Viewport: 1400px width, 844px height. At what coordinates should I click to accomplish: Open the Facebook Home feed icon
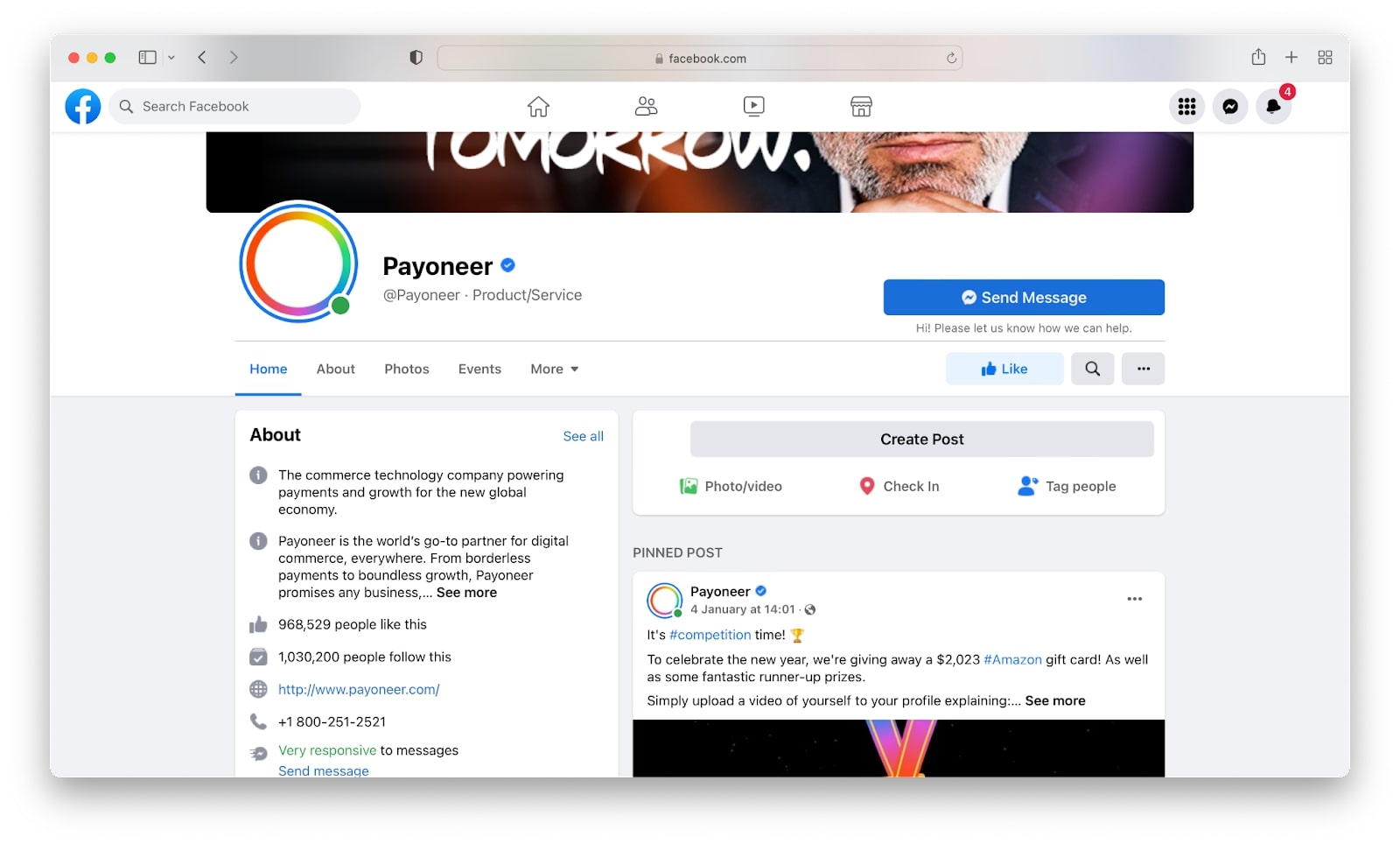coord(538,107)
